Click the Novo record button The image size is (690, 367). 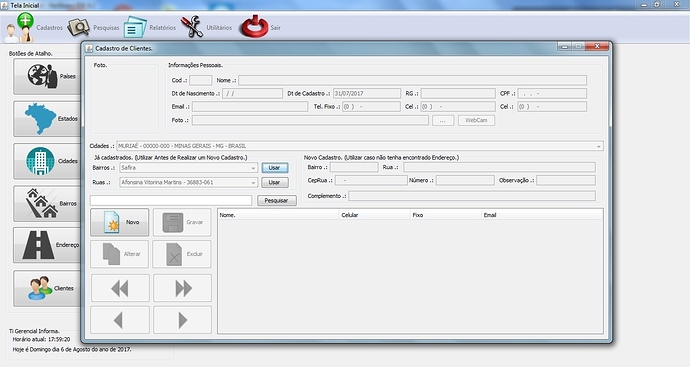point(120,222)
